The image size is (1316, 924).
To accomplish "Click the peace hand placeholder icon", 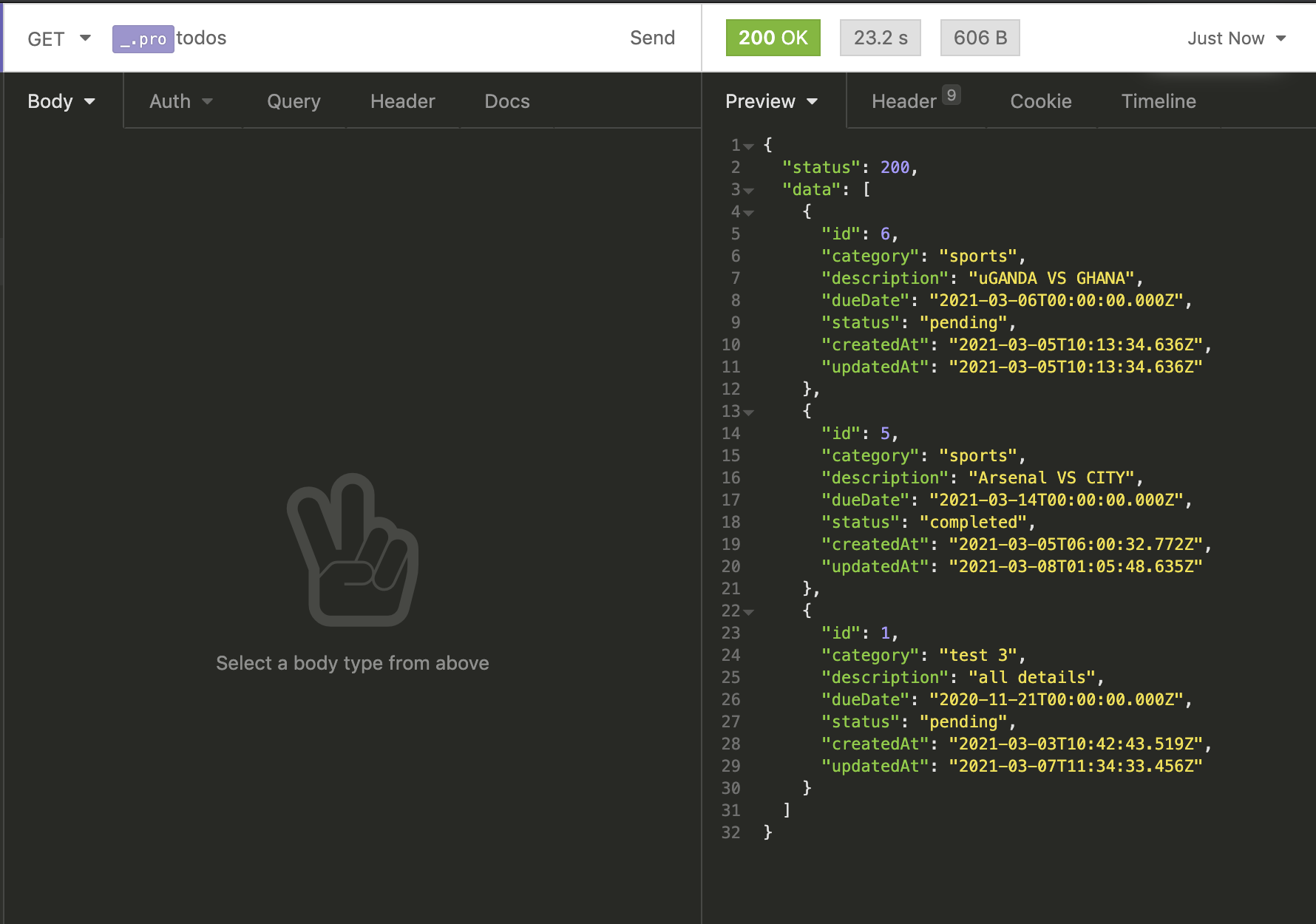I will pos(353,549).
